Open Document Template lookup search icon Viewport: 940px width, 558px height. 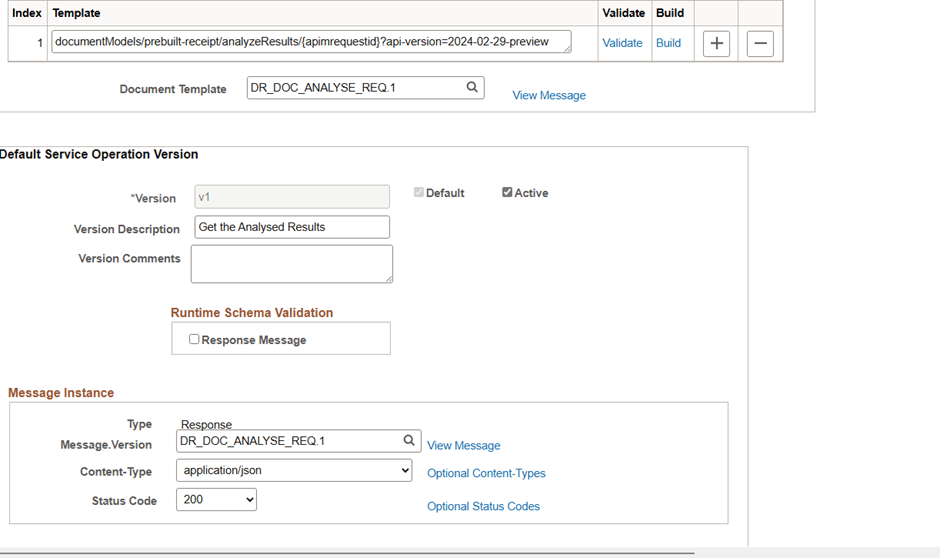(x=472, y=88)
